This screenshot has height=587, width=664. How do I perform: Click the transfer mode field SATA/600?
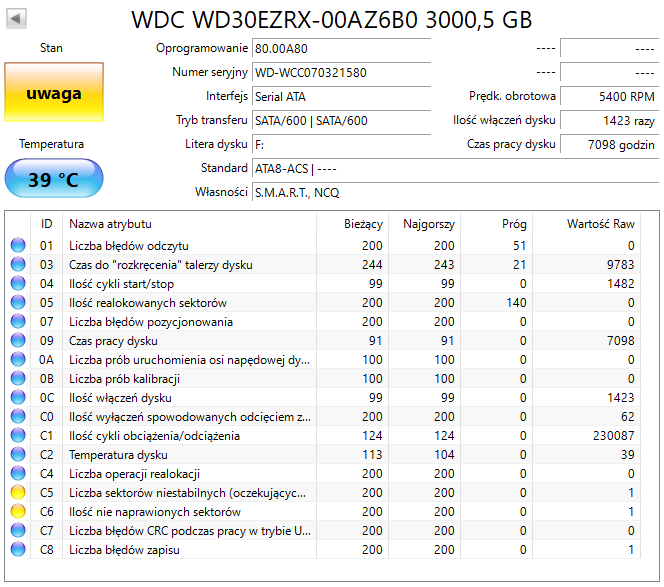click(341, 121)
